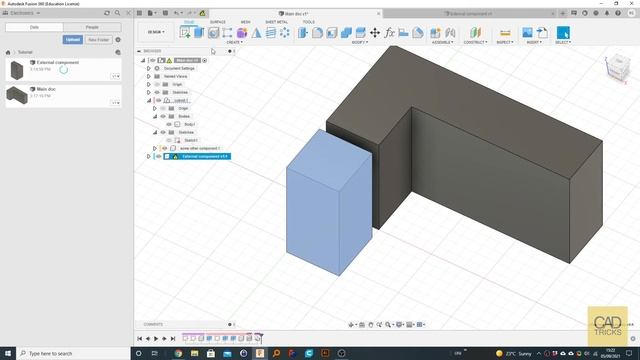Open data panel settings gear
Screen dimensions: 640x360
click(118, 40)
